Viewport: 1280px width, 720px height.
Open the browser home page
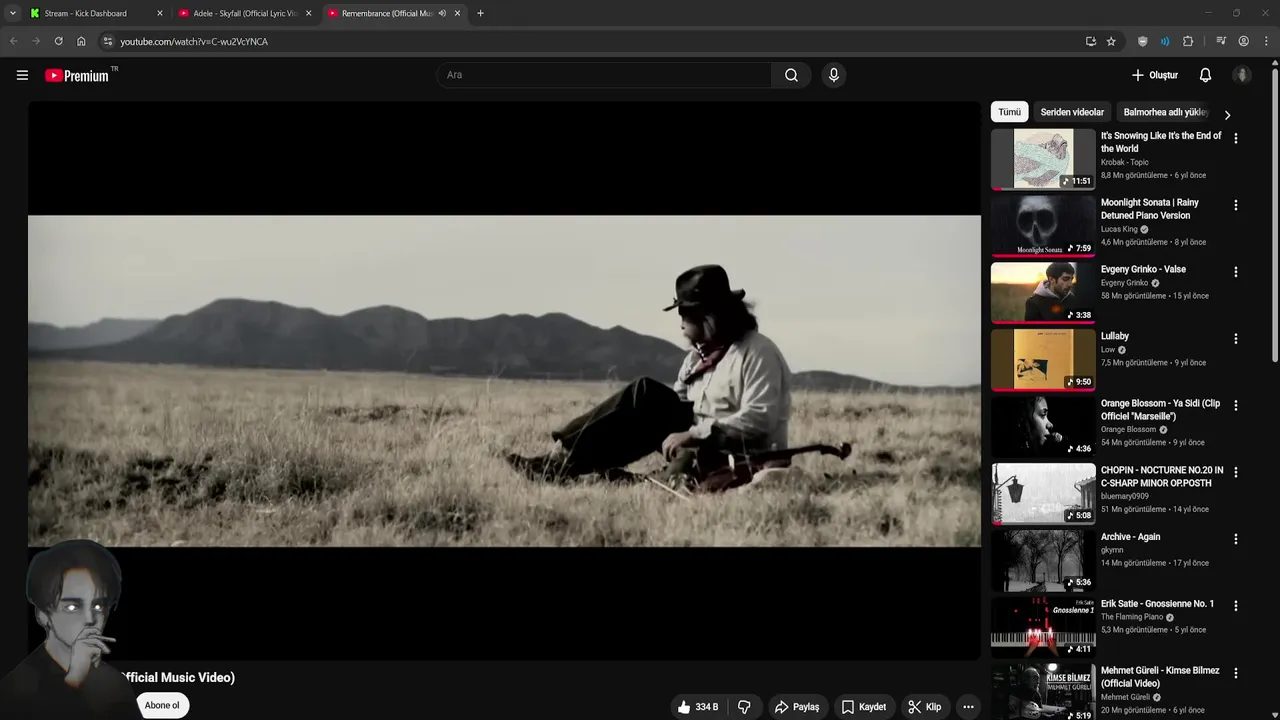point(81,41)
